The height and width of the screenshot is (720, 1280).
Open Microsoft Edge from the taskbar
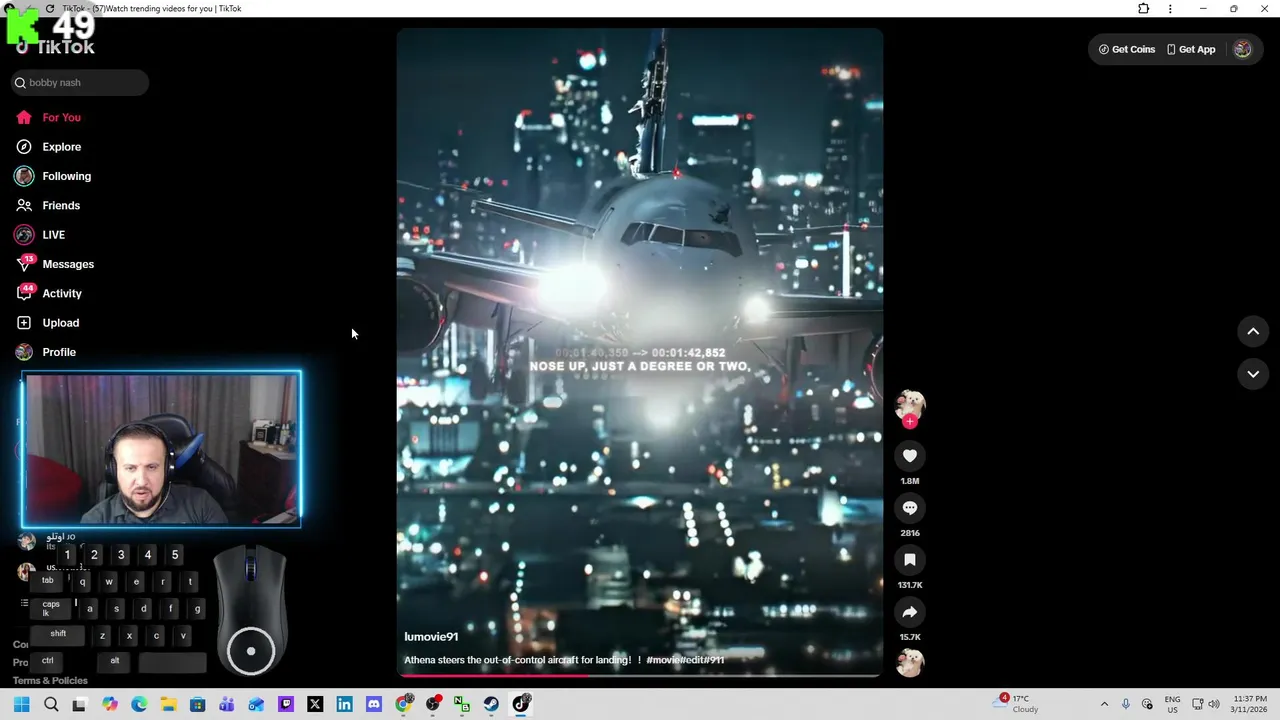click(139, 705)
